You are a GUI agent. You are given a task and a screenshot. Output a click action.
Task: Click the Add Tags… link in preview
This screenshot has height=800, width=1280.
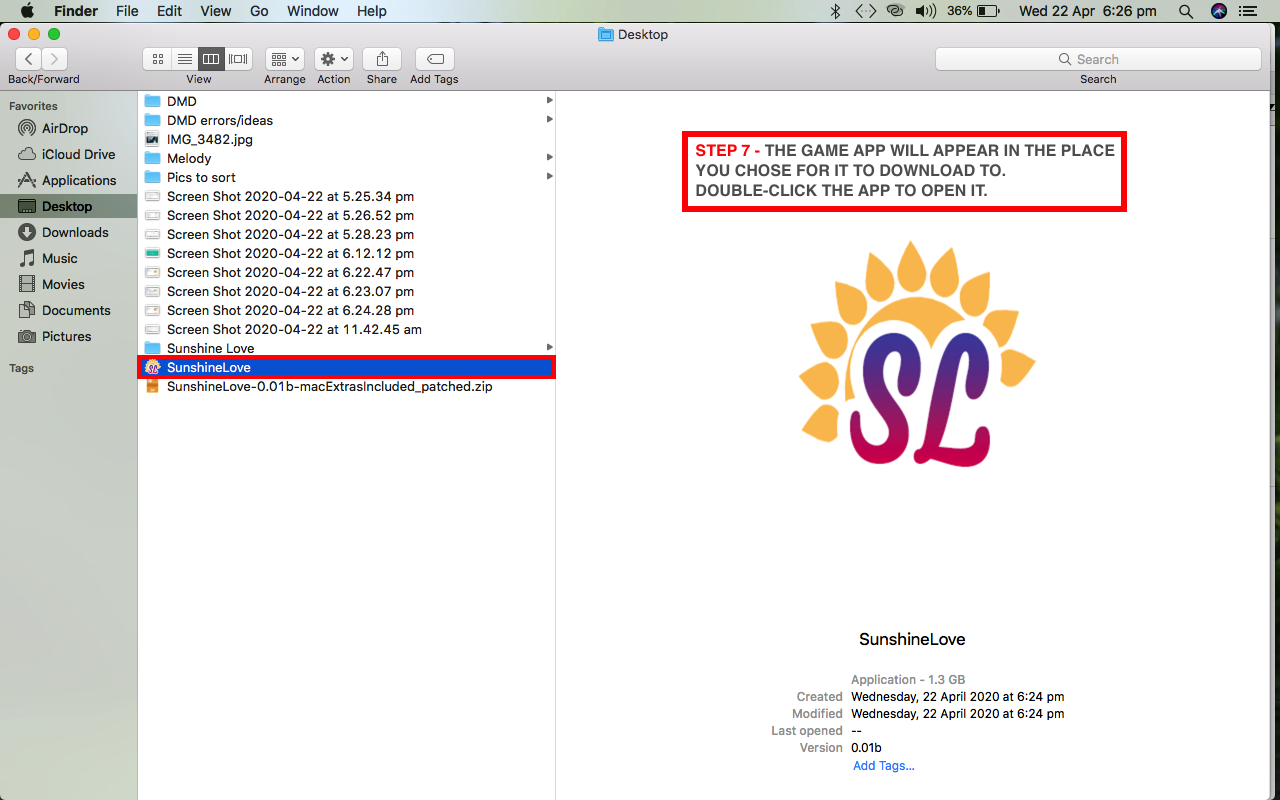pos(883,766)
